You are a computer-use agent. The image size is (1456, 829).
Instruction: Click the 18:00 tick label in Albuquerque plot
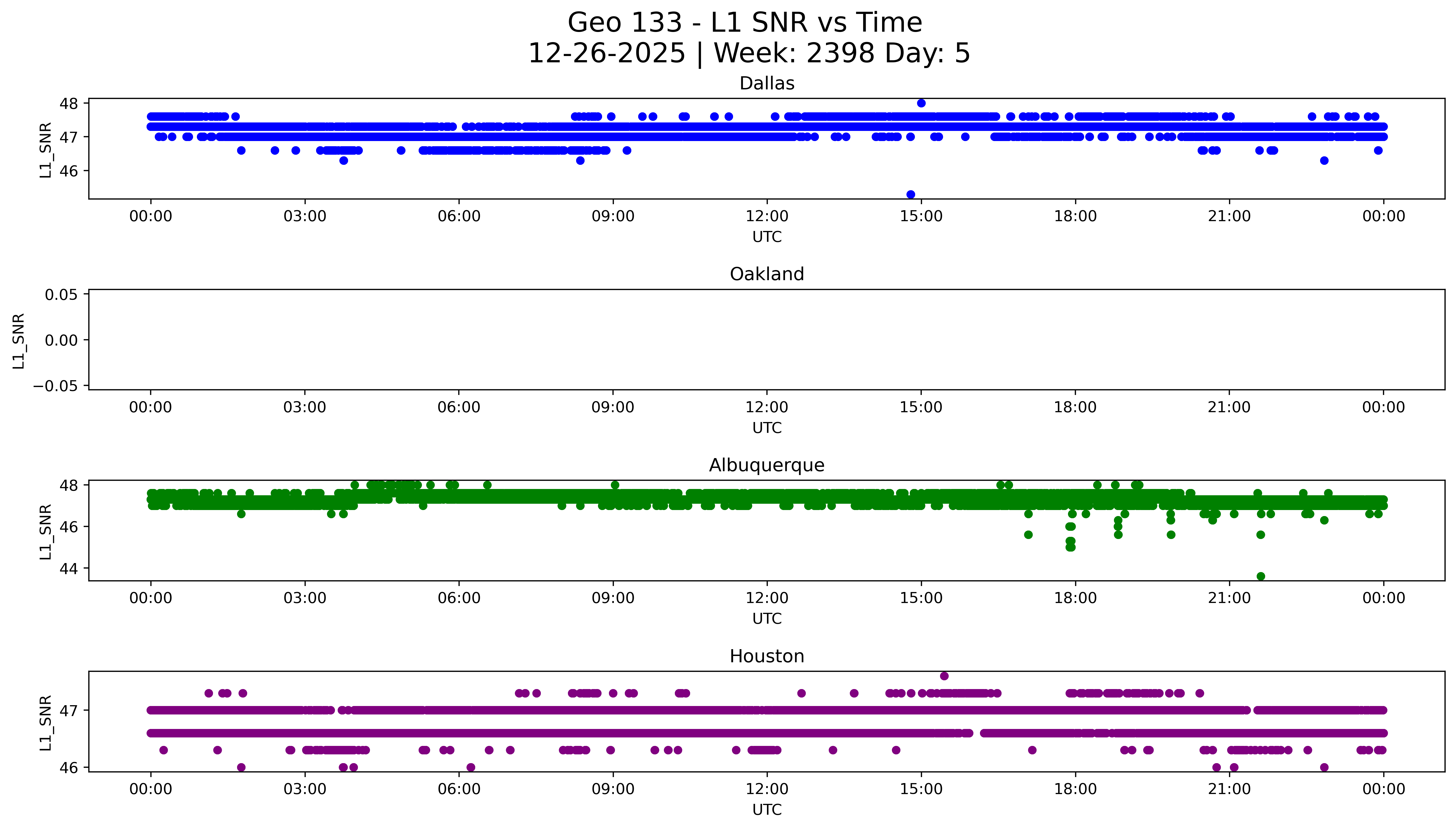click(x=1075, y=598)
